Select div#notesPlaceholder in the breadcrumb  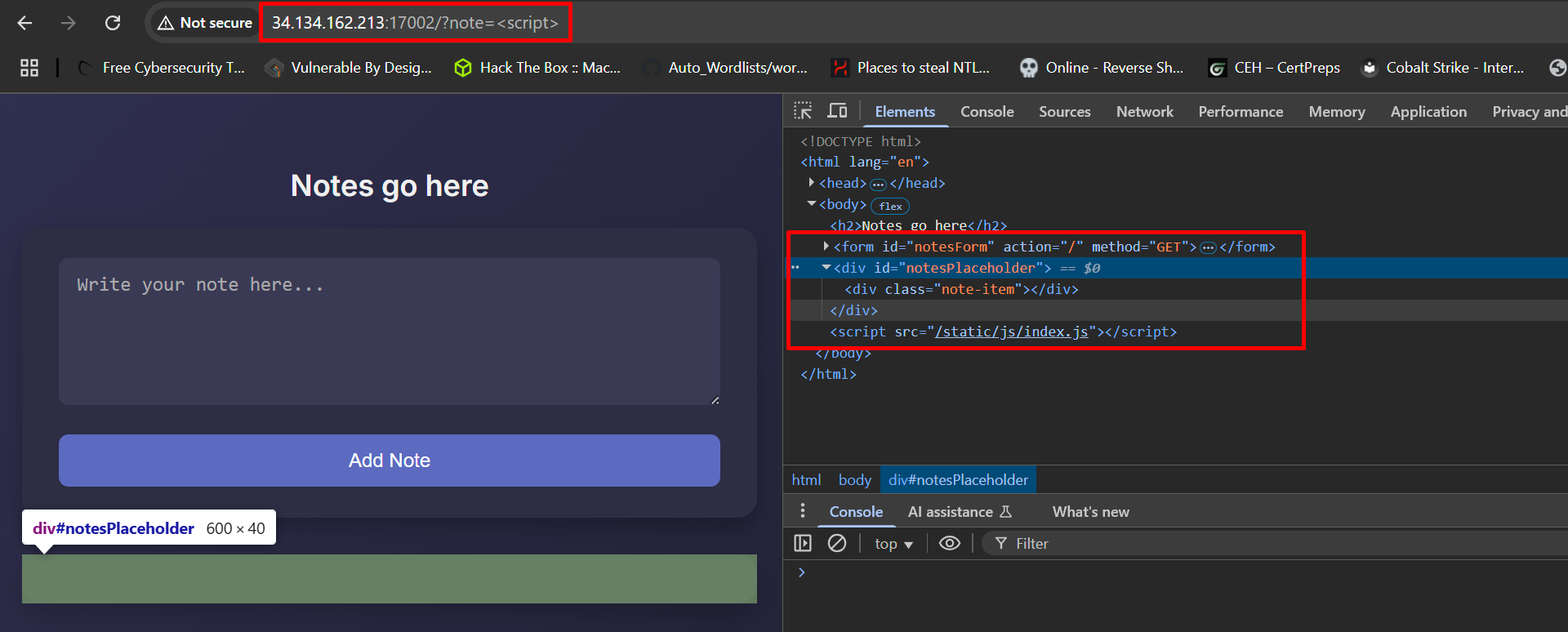[958, 480]
